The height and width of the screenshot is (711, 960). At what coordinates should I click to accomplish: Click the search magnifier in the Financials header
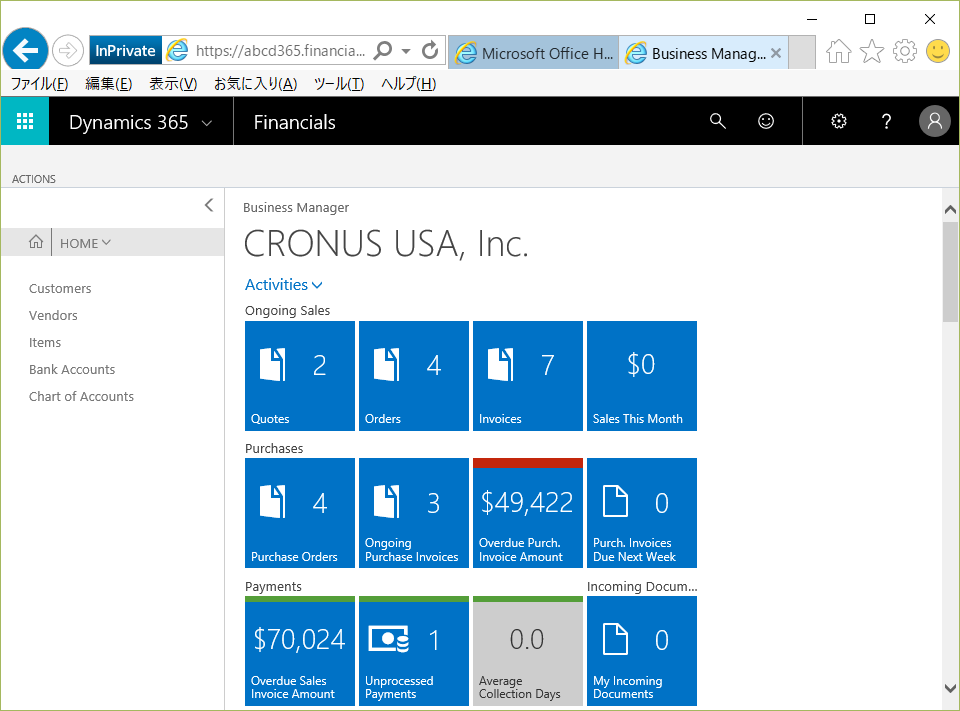tap(718, 121)
